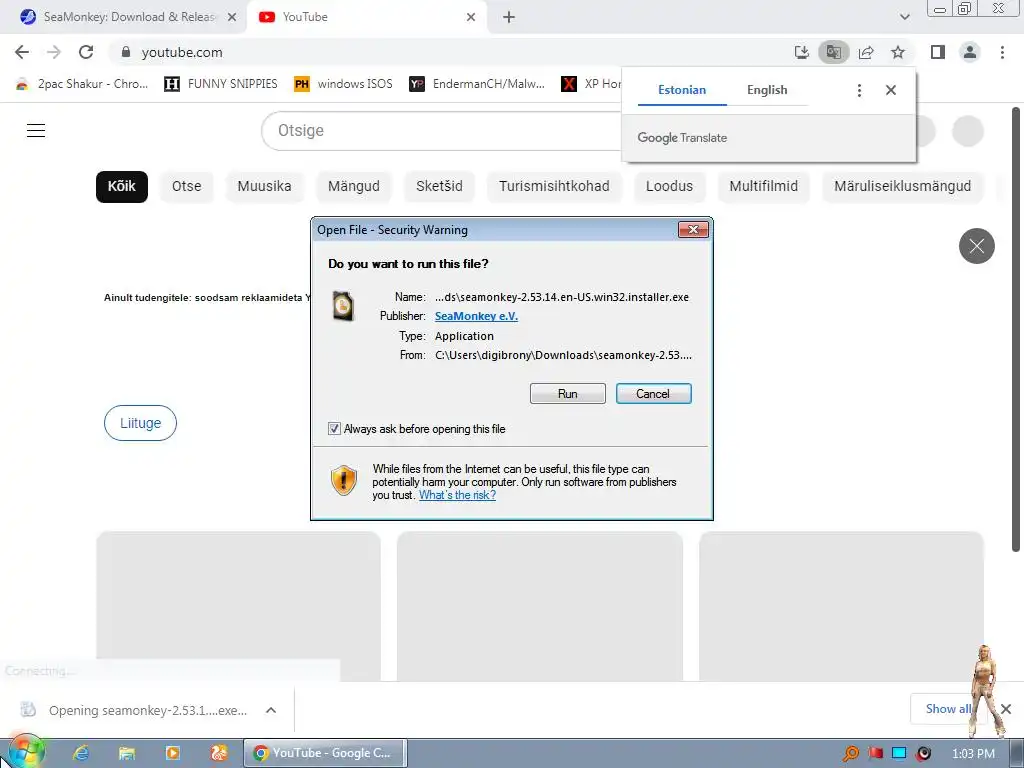Select the Loodus filter chip
Screen dimensions: 1024x768
click(x=669, y=186)
